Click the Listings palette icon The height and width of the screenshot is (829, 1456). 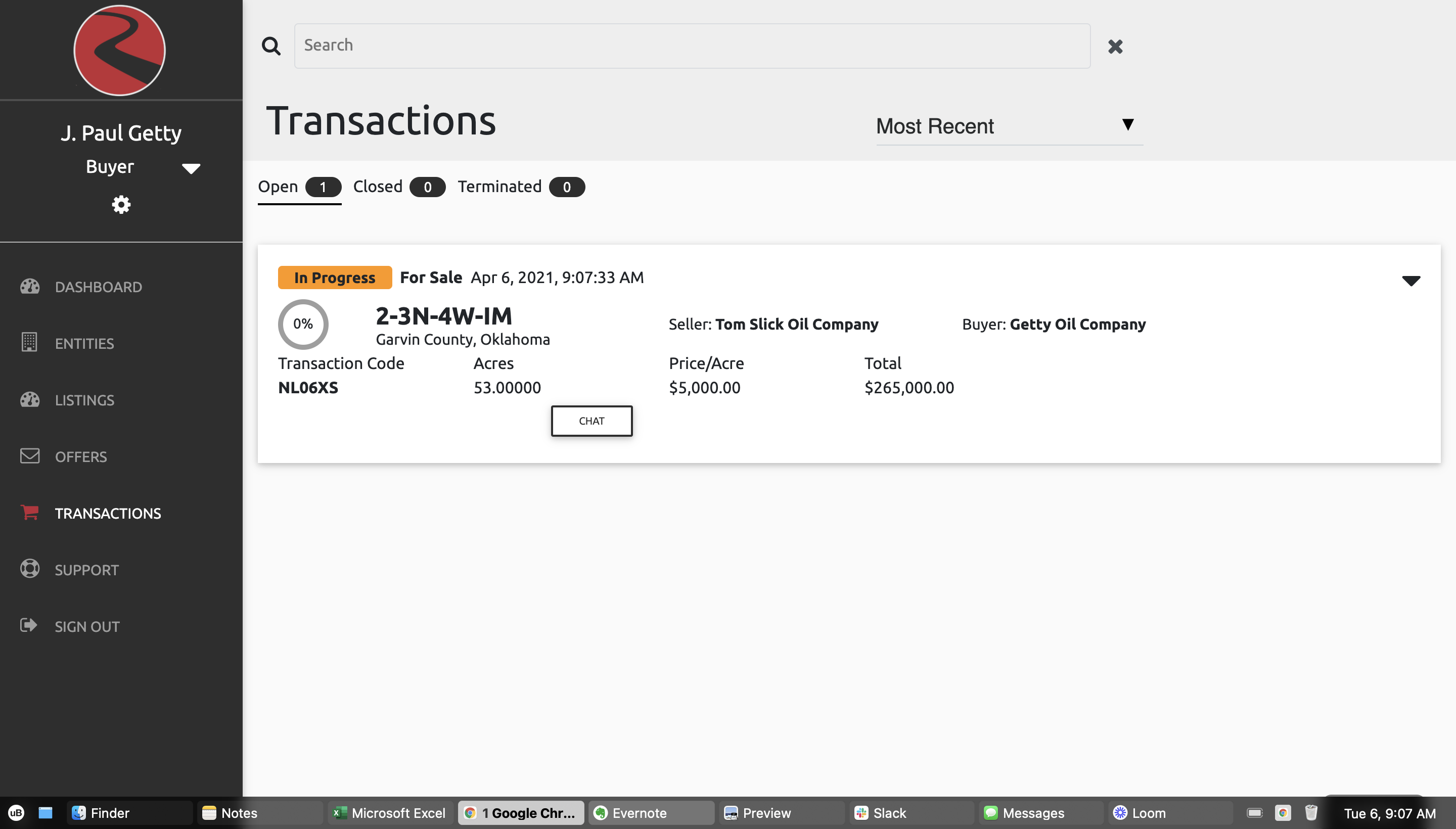30,400
